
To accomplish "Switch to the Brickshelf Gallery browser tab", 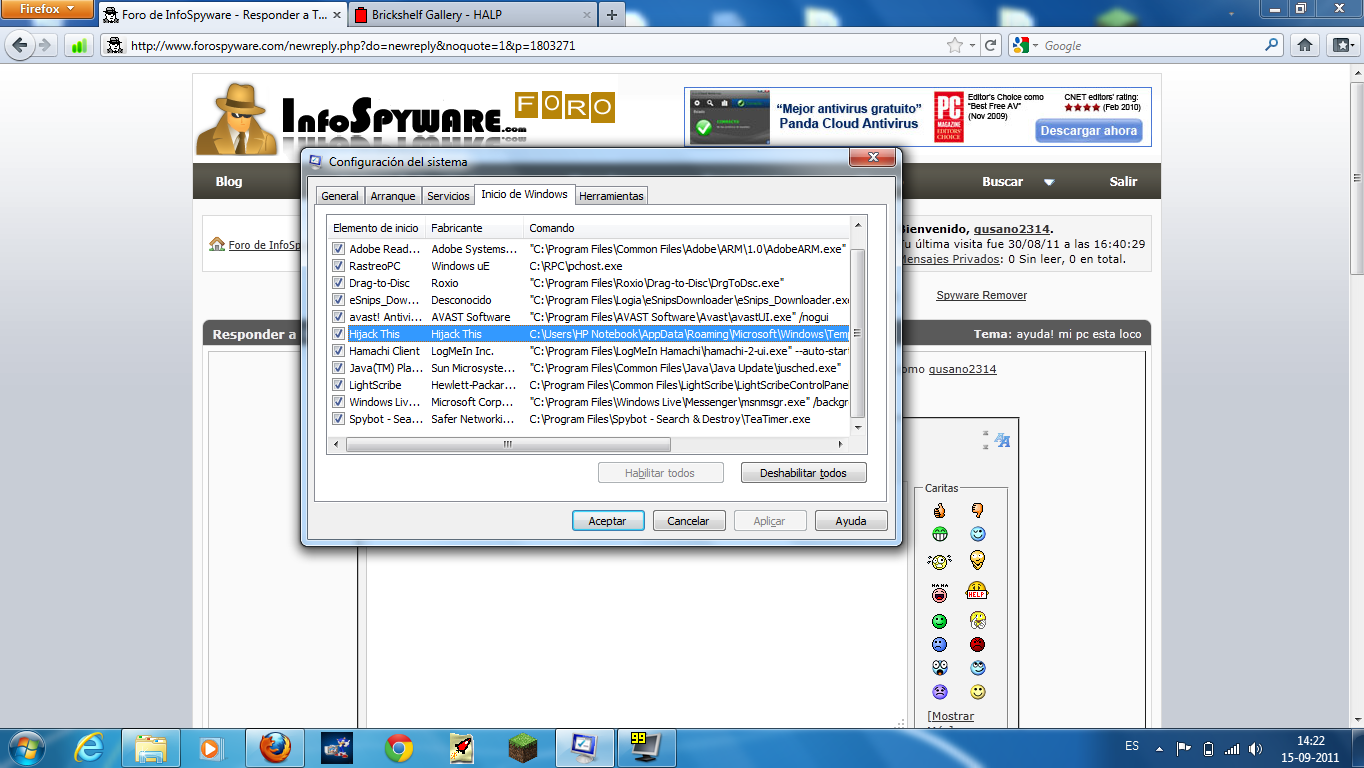I will click(473, 15).
